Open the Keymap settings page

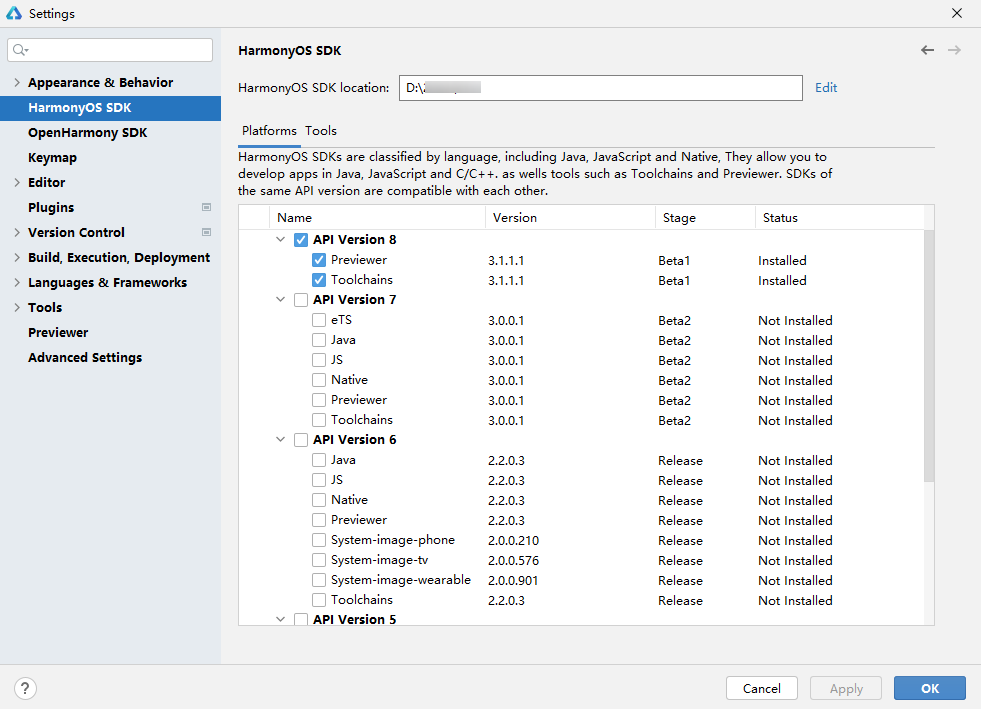click(53, 158)
